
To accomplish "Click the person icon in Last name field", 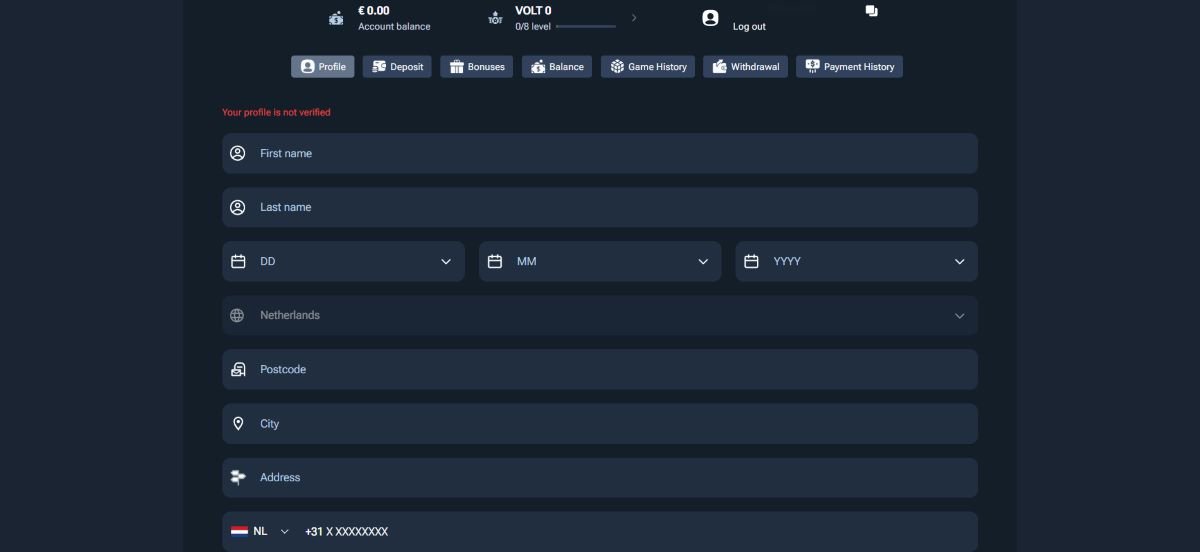I will point(238,207).
